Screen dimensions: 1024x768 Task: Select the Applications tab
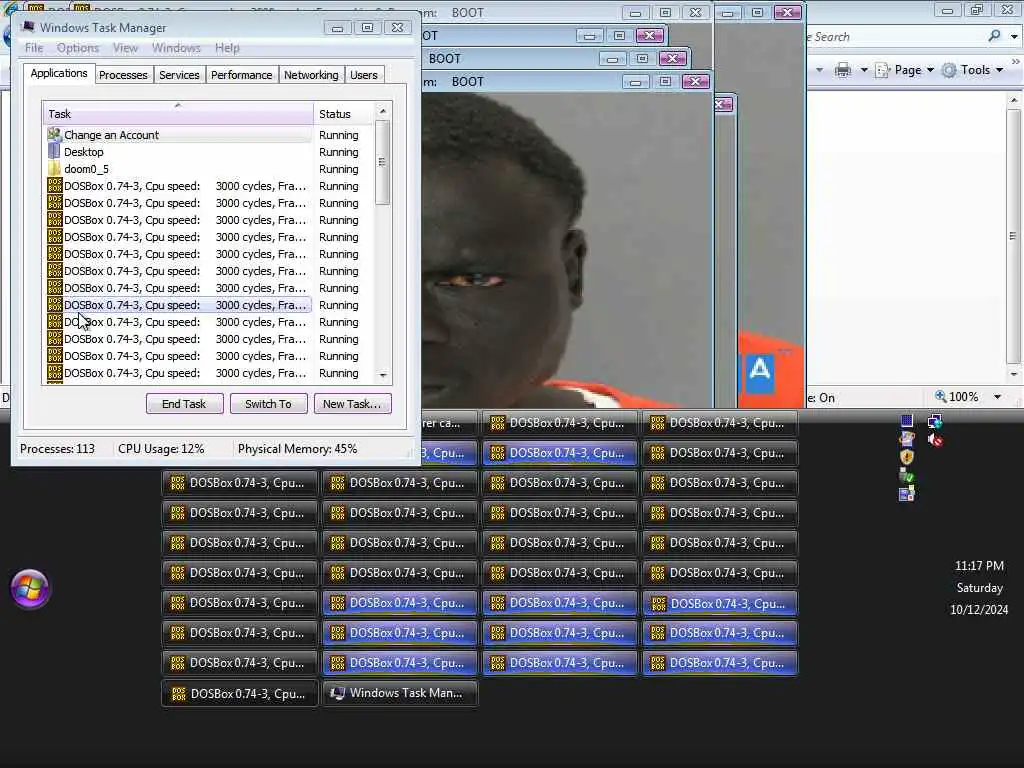[59, 73]
